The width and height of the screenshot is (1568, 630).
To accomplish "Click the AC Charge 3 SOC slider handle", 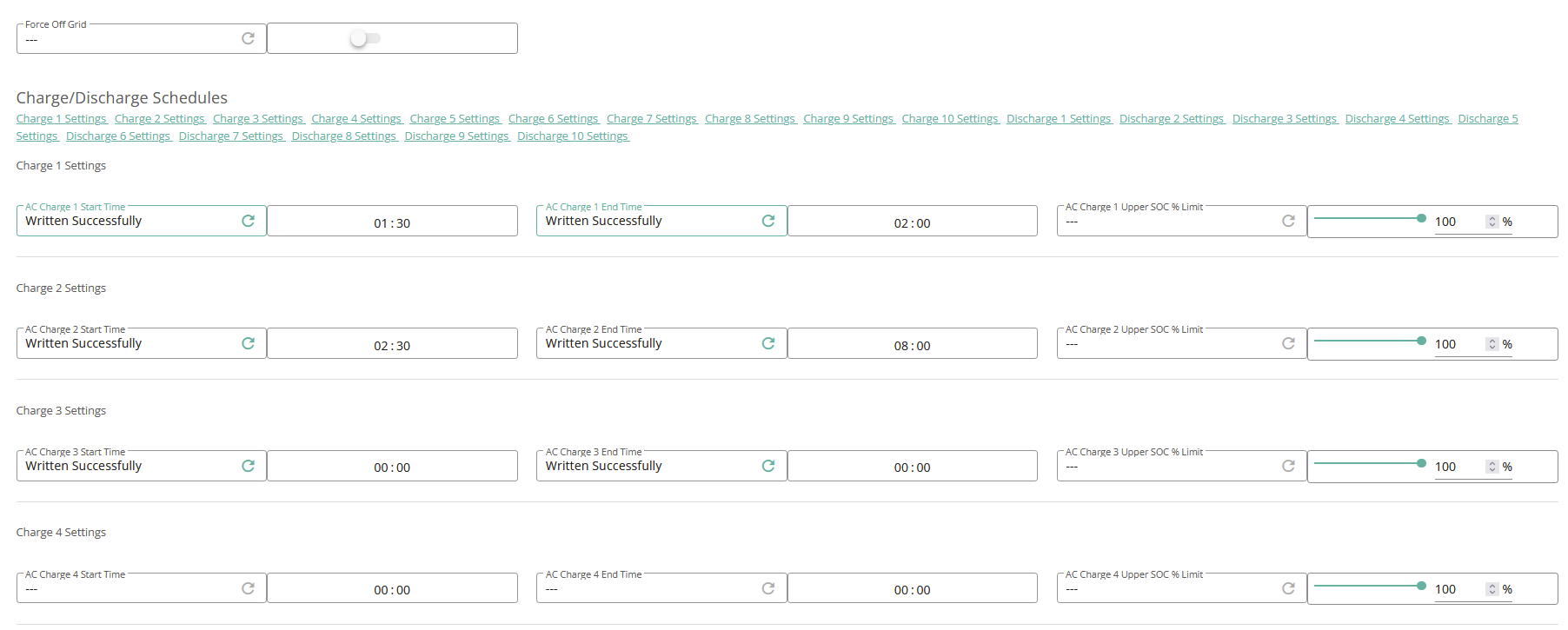I will 1421,463.
